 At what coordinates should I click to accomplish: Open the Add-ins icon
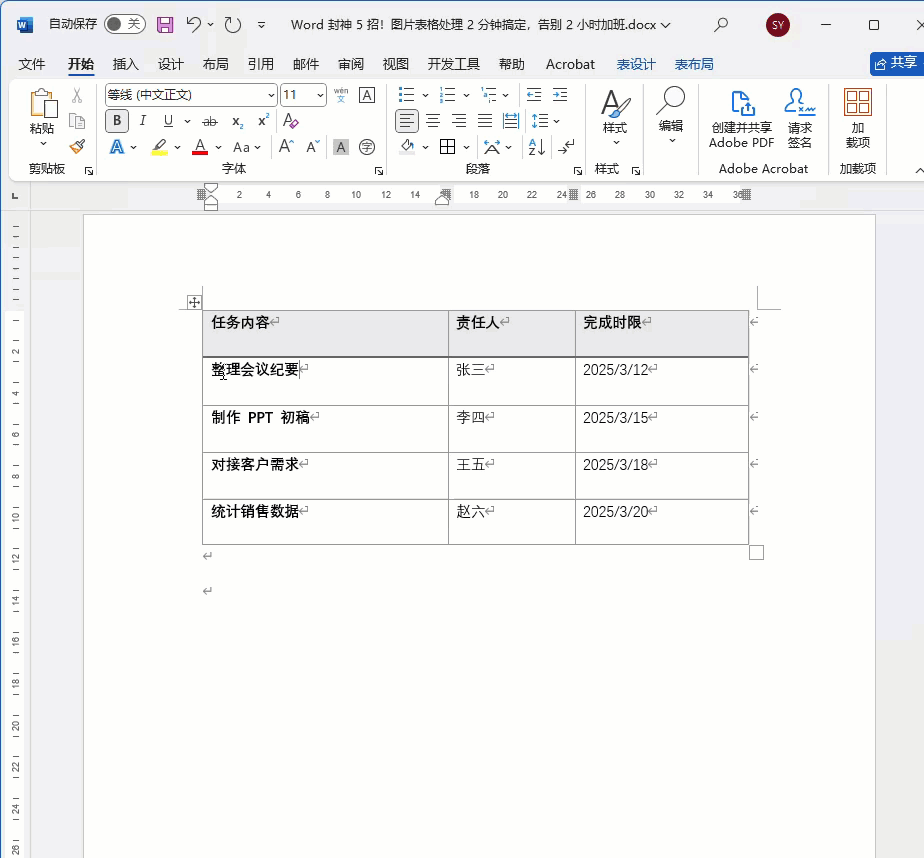click(857, 119)
